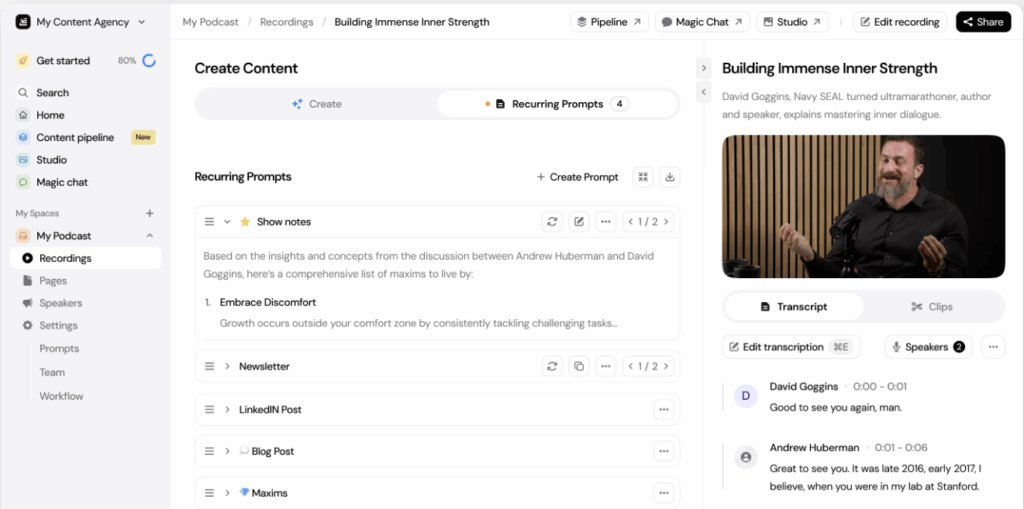Viewport: 1024px width, 509px height.
Task: Expand the Blog Post prompt
Action: point(227,452)
